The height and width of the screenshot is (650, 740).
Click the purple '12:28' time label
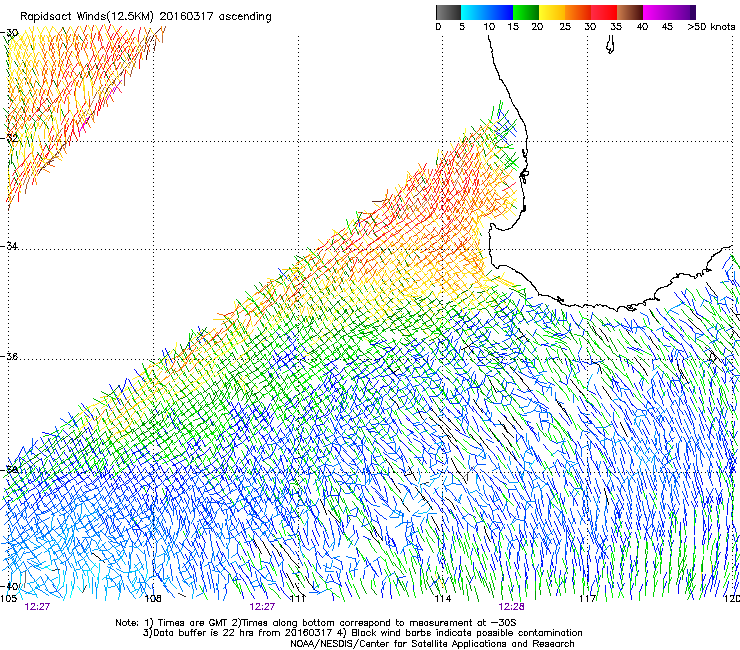tap(512, 607)
